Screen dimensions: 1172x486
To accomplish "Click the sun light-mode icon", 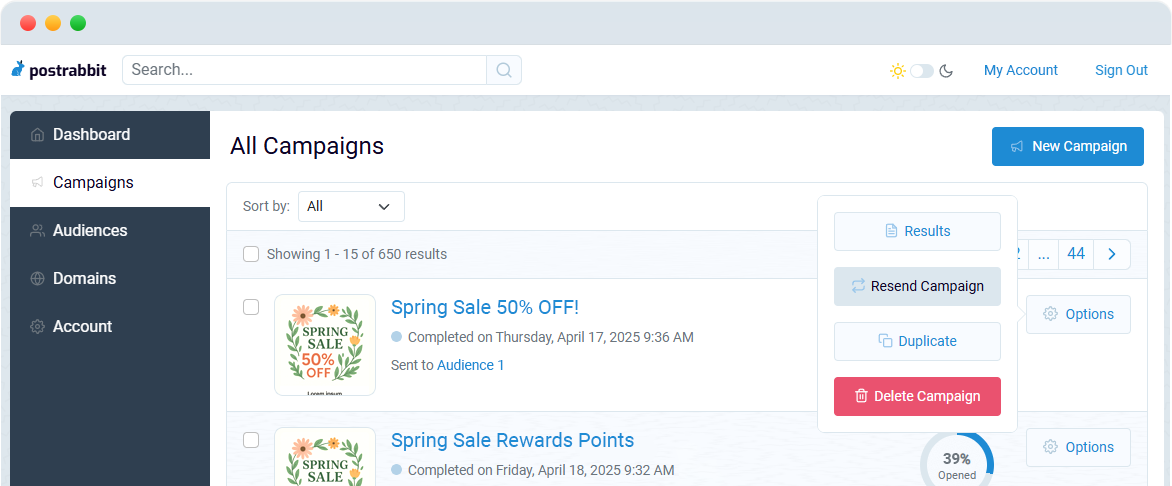I will click(898, 71).
